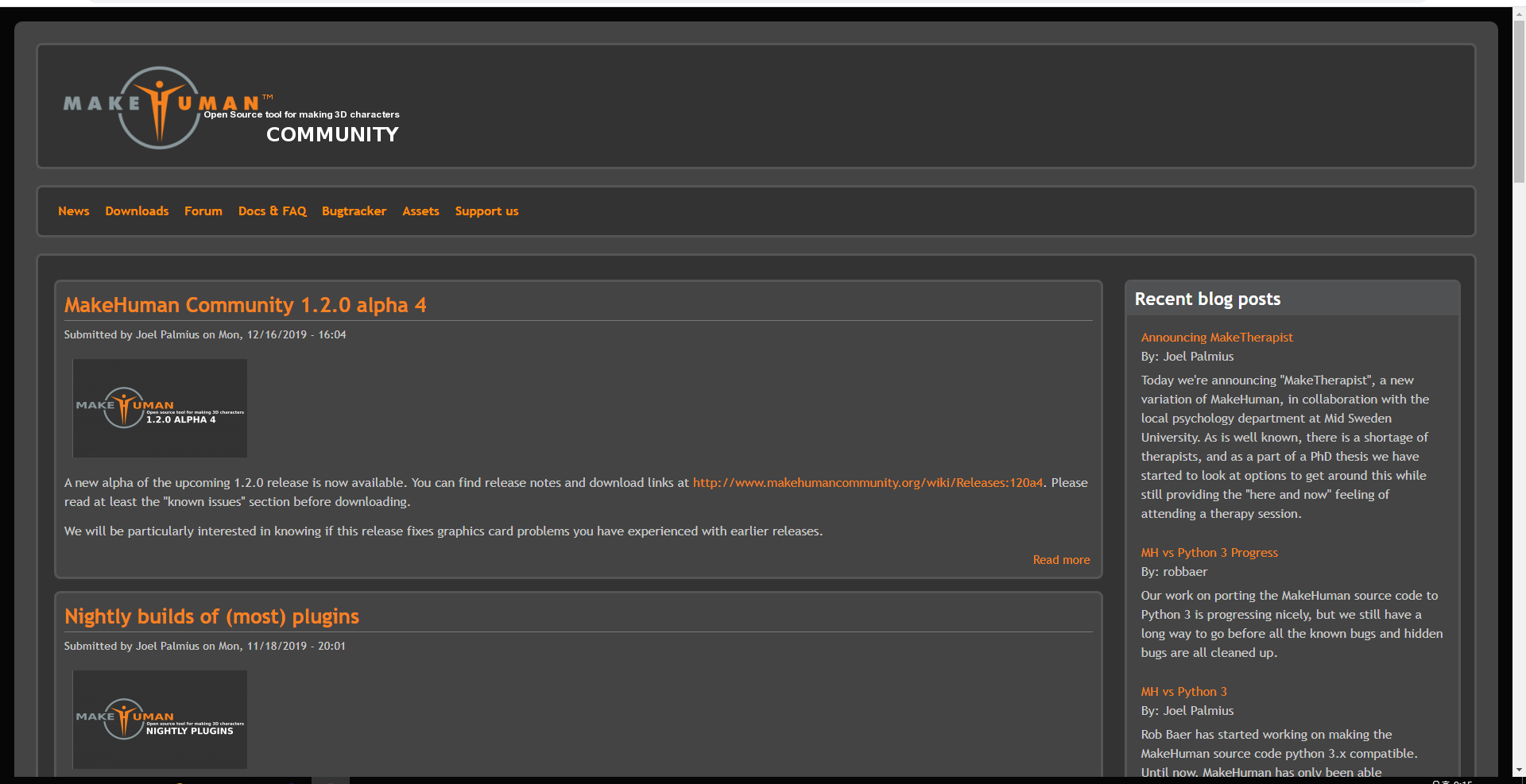Click Read more on alpha 4 post

pyautogui.click(x=1061, y=560)
